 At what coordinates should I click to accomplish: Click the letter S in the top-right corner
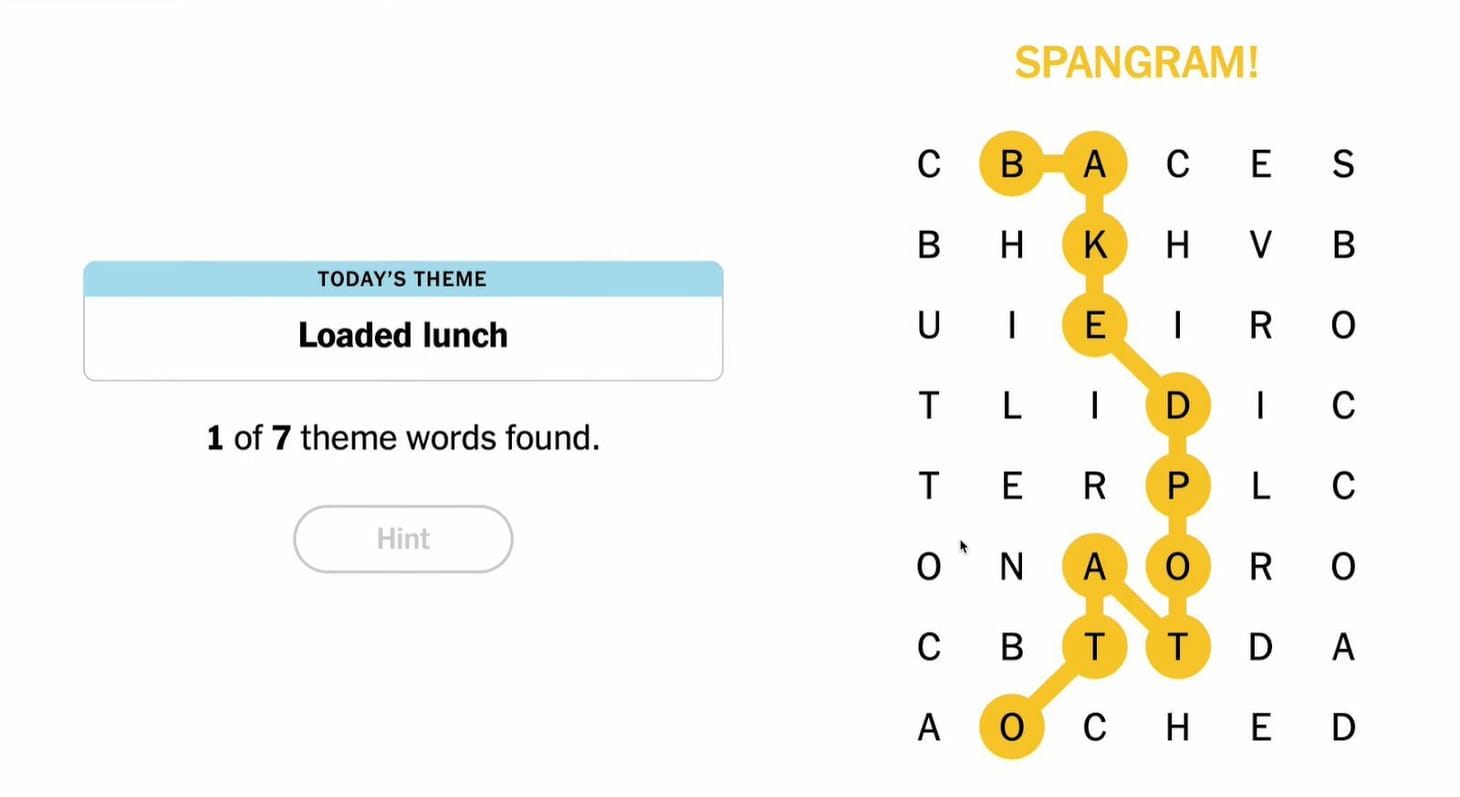1343,163
